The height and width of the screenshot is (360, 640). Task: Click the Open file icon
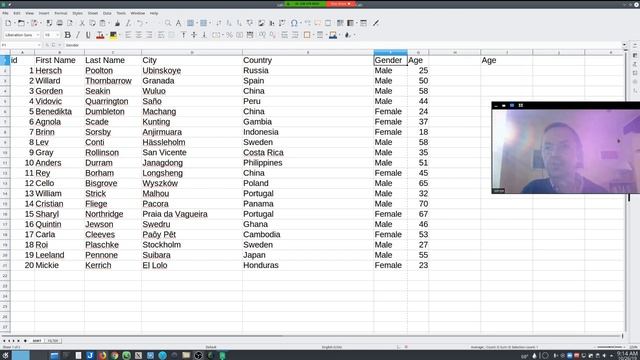tap(21, 23)
